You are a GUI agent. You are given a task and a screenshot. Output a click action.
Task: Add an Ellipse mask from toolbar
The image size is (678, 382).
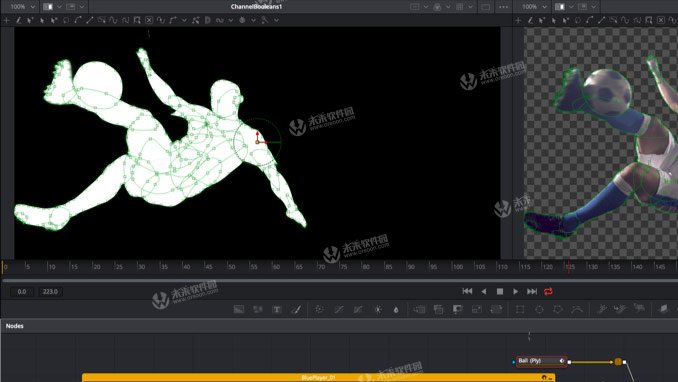pyautogui.click(x=539, y=309)
